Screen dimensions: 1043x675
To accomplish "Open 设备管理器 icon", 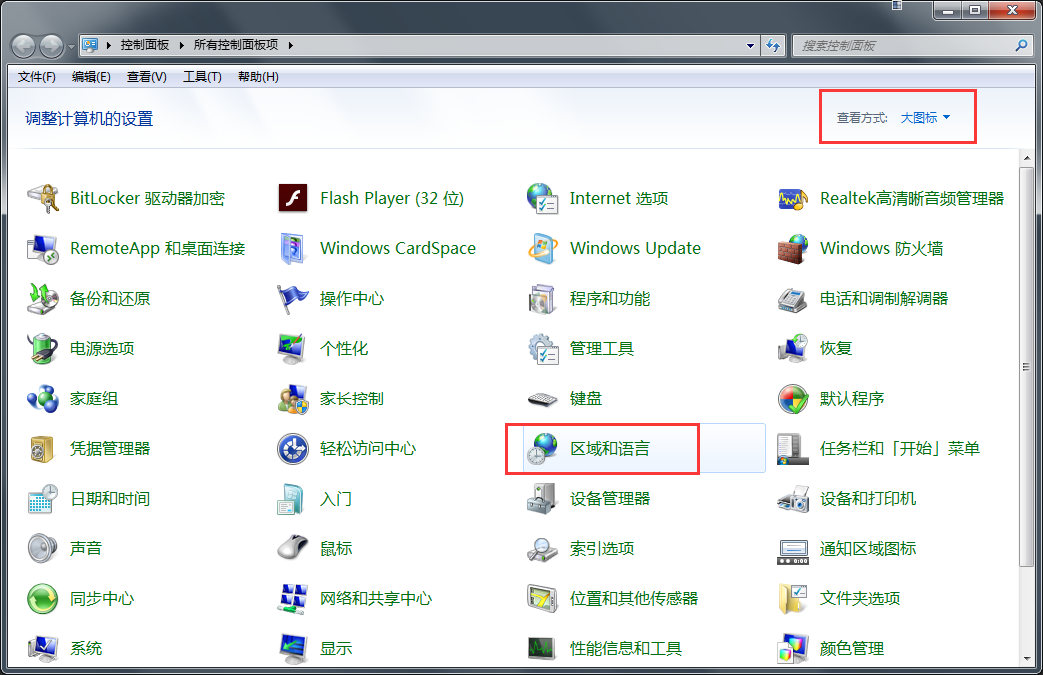I will (x=542, y=499).
